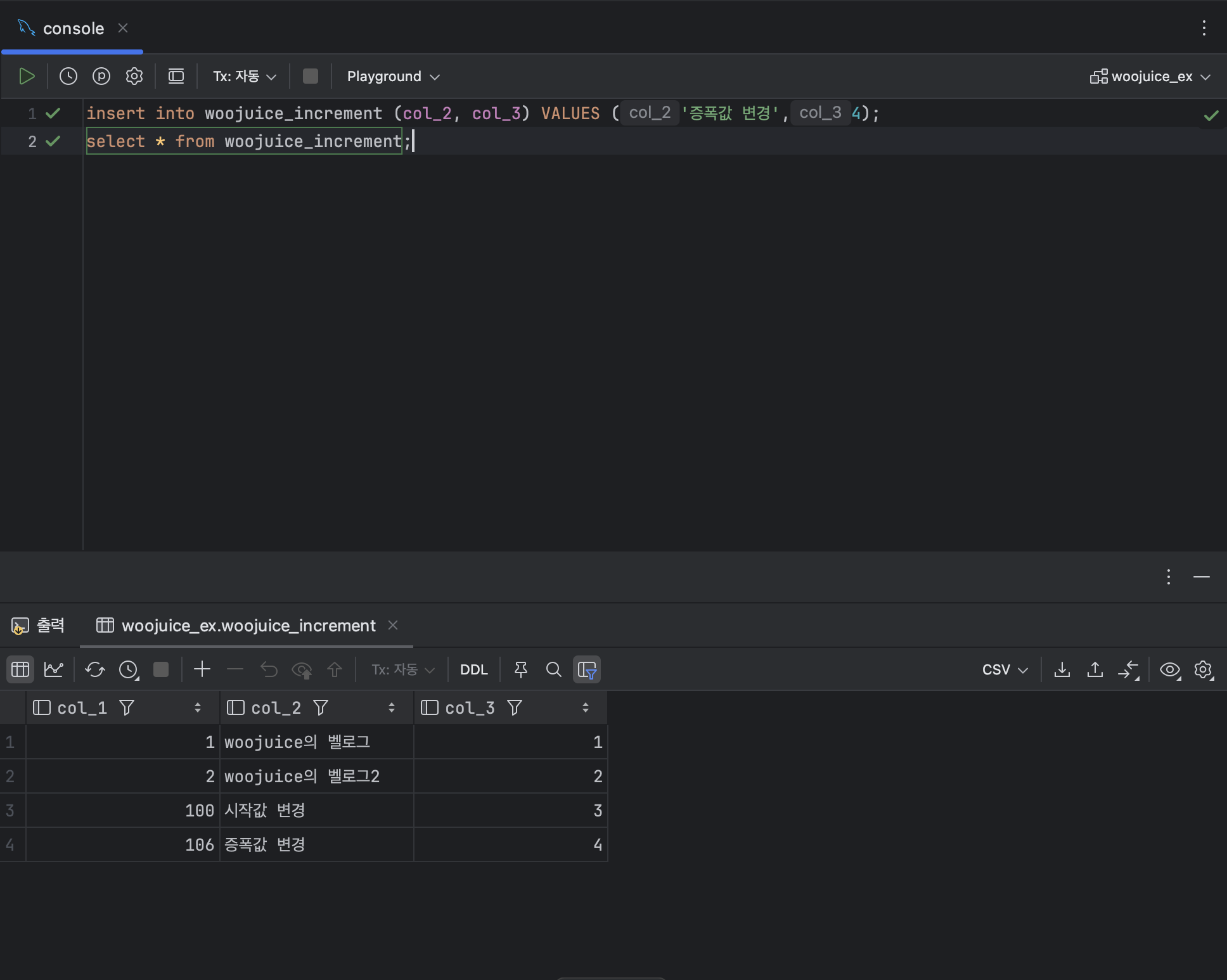
Task: Click the stop/cancel square in editor toolbar
Action: click(311, 76)
